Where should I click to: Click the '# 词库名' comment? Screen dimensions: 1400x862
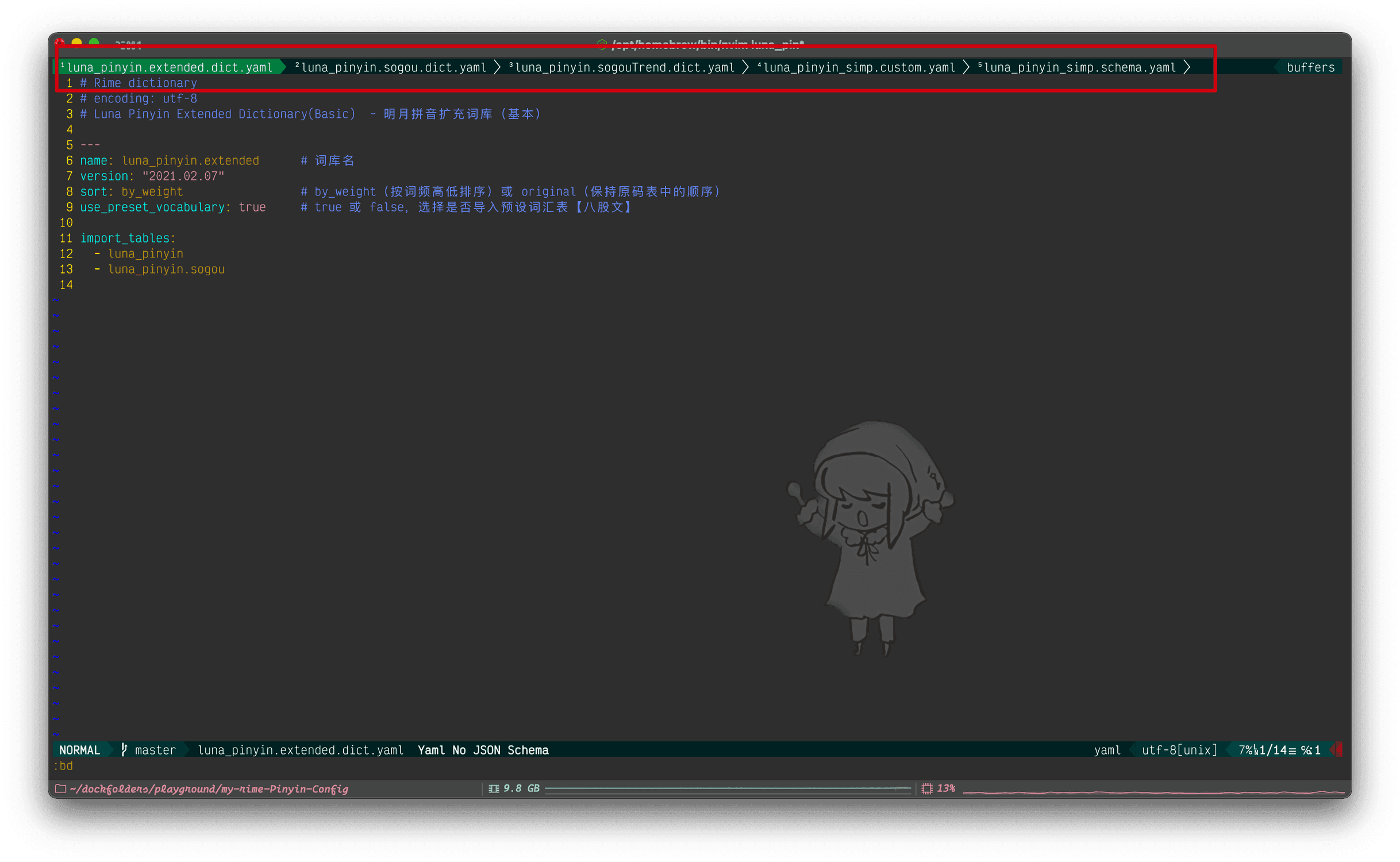coord(328,161)
